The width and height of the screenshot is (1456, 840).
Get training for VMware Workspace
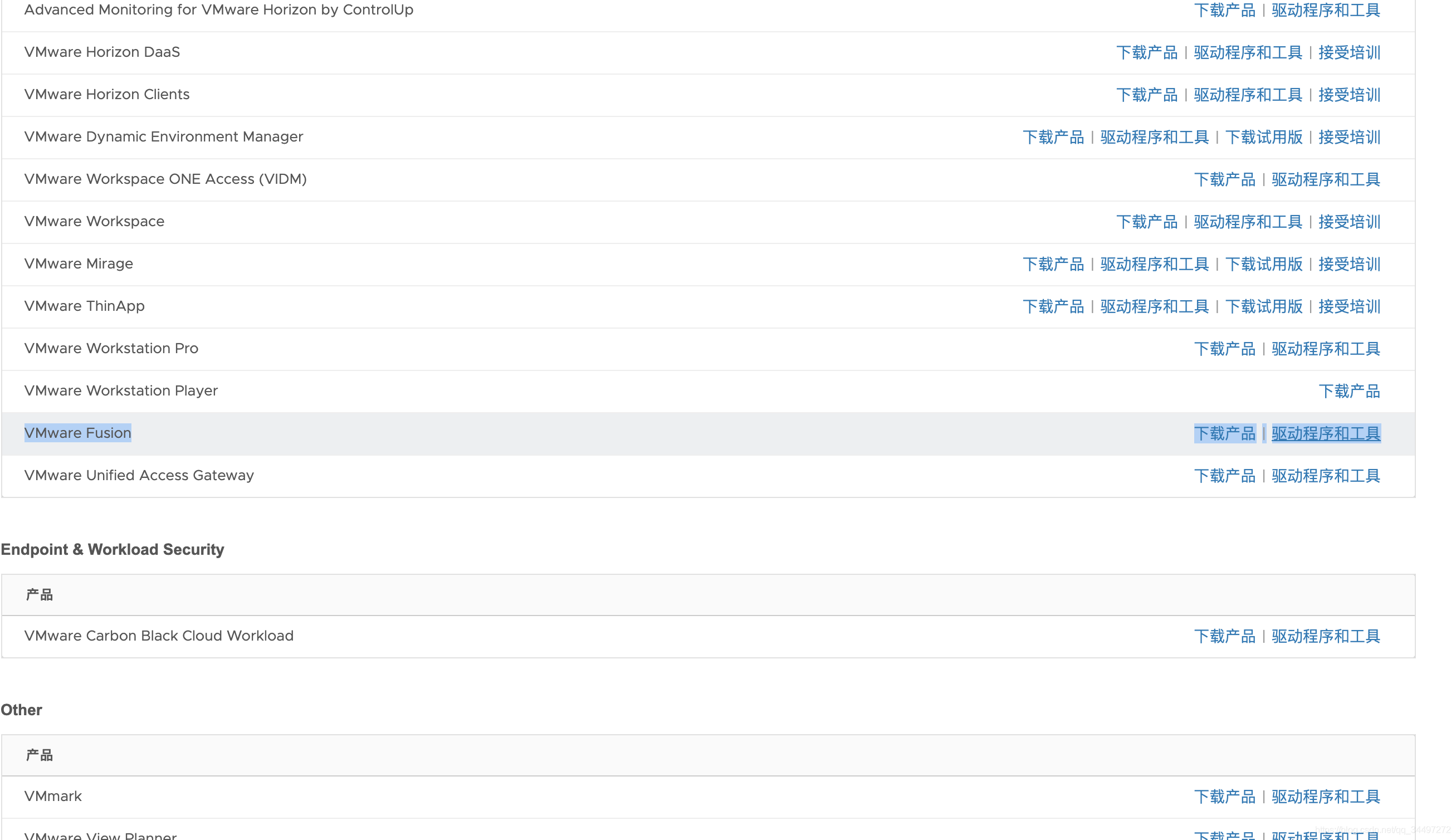tap(1348, 222)
